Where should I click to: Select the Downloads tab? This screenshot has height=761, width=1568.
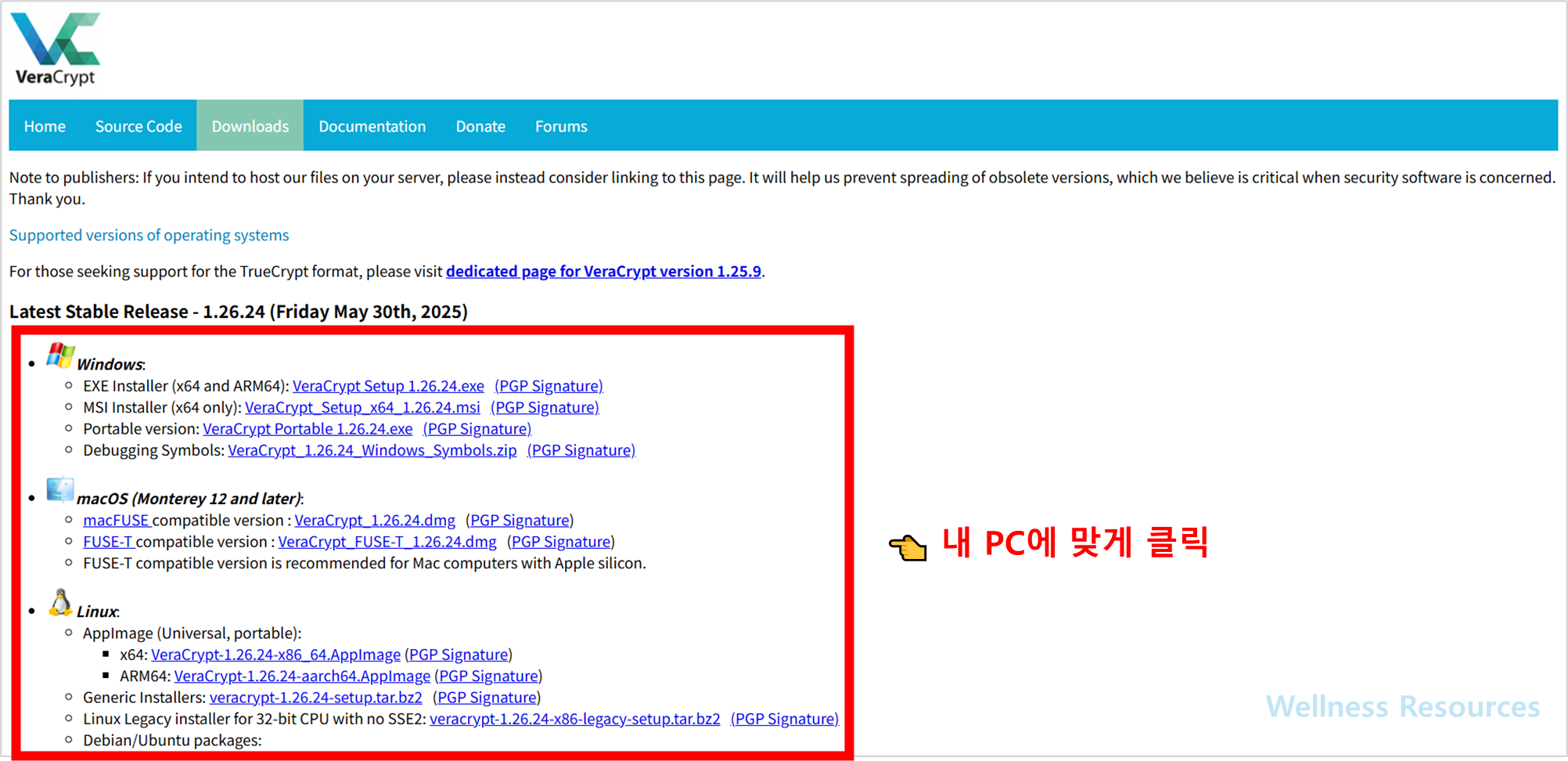click(250, 126)
